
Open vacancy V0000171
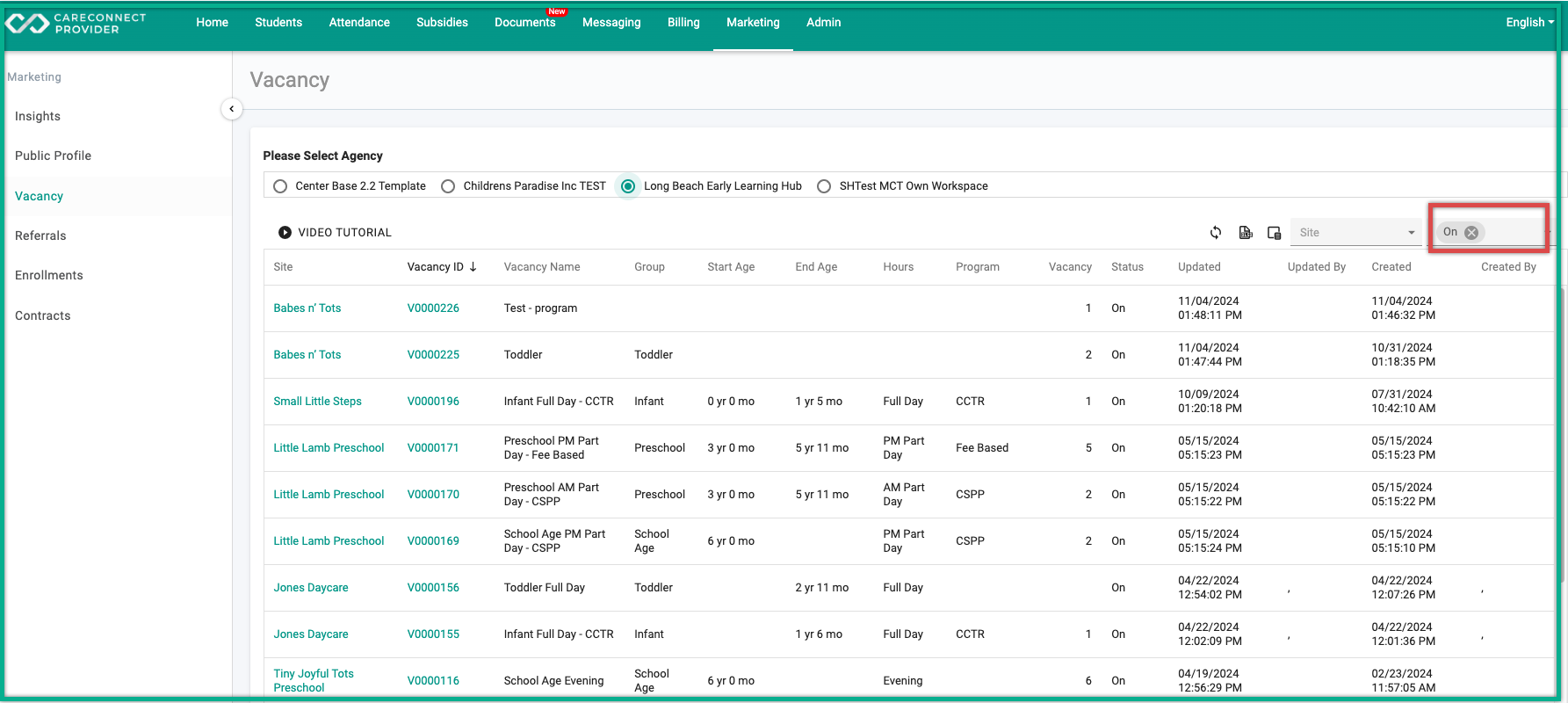pyautogui.click(x=433, y=448)
